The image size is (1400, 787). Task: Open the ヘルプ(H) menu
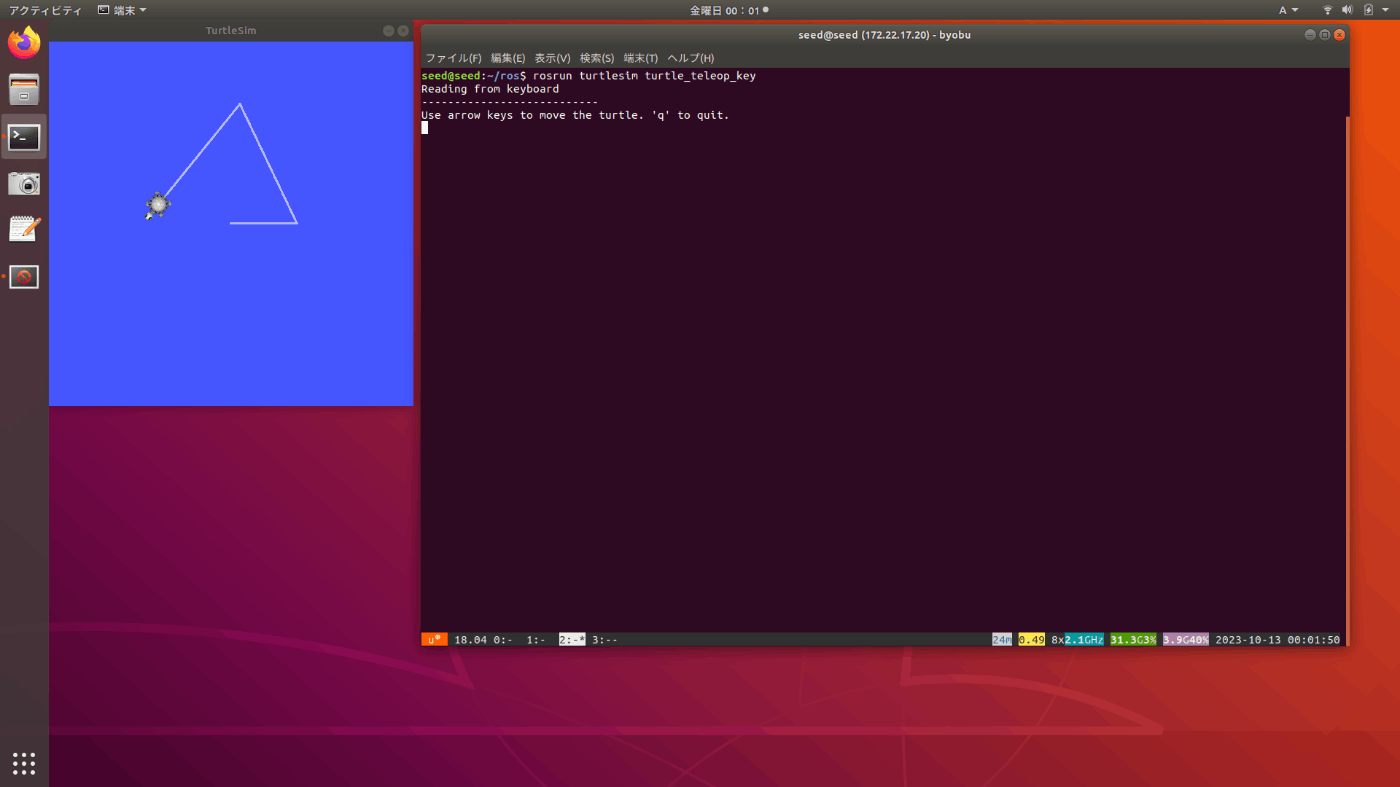pos(691,58)
